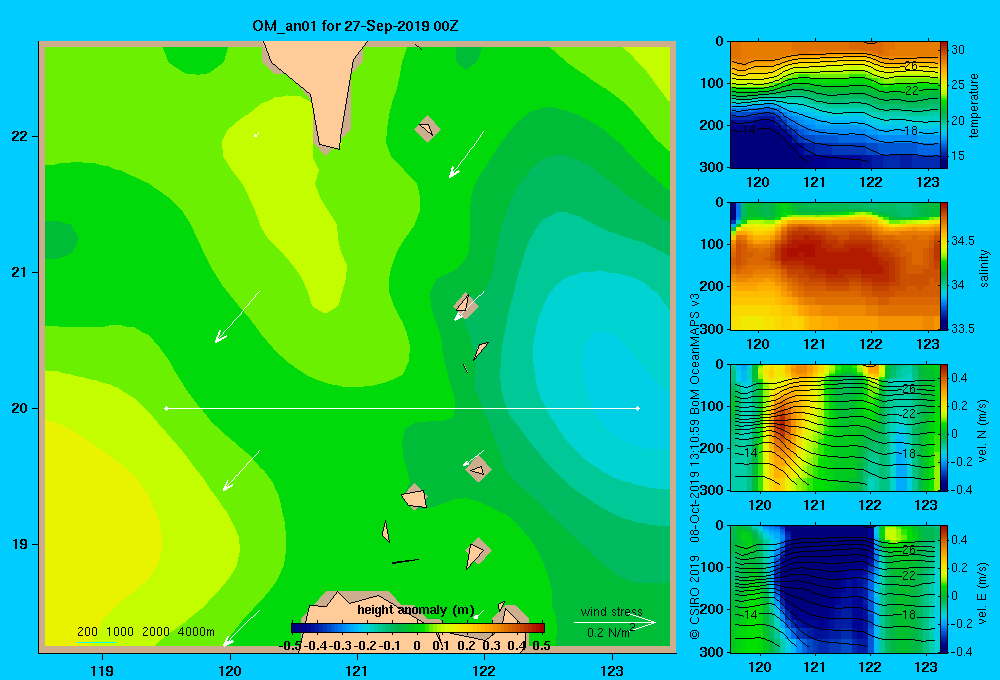Click the temperature color scale bar
This screenshot has height=680, width=1000.
pyautogui.click(x=944, y=105)
